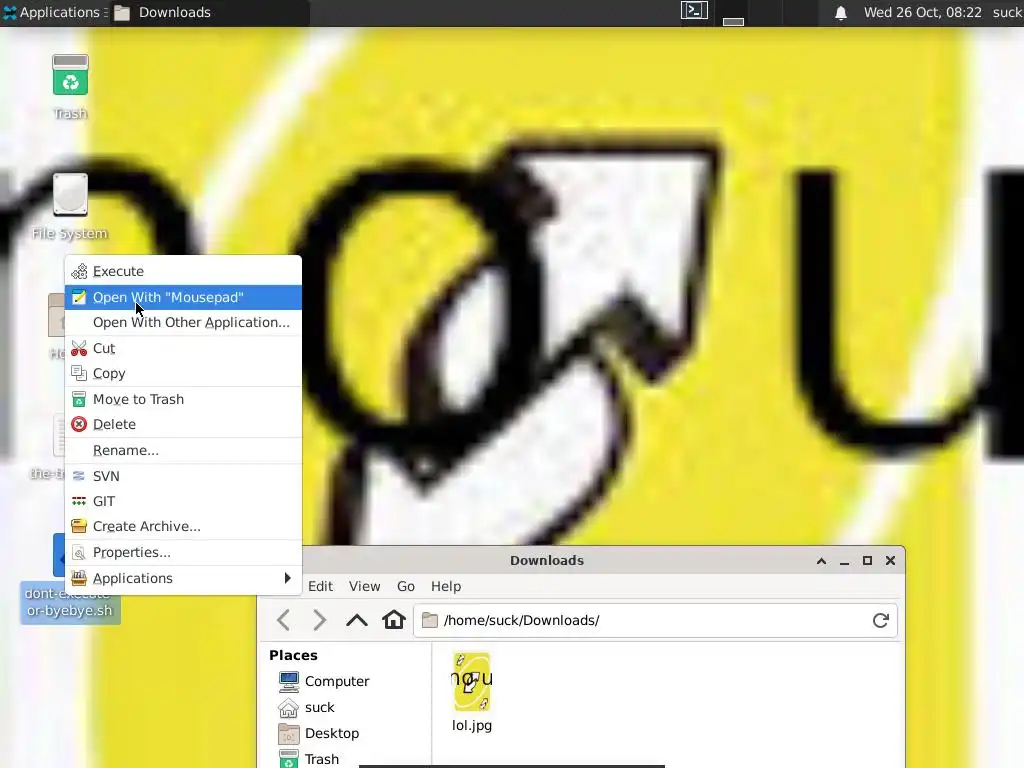This screenshot has width=1024, height=768.
Task: Shade the Downloads window with roll-up arrow
Action: click(822, 561)
